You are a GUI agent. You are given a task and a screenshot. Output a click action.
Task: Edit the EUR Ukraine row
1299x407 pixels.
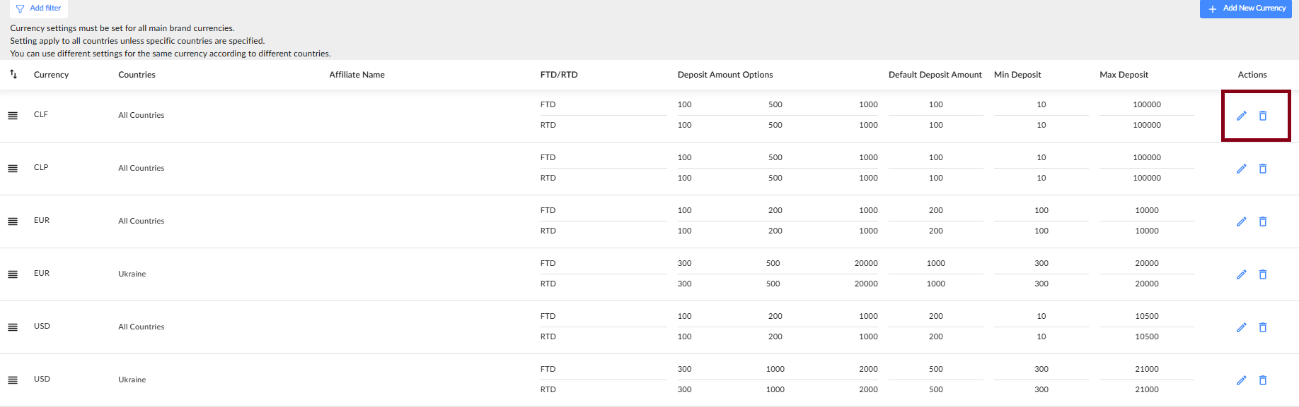(x=1242, y=274)
